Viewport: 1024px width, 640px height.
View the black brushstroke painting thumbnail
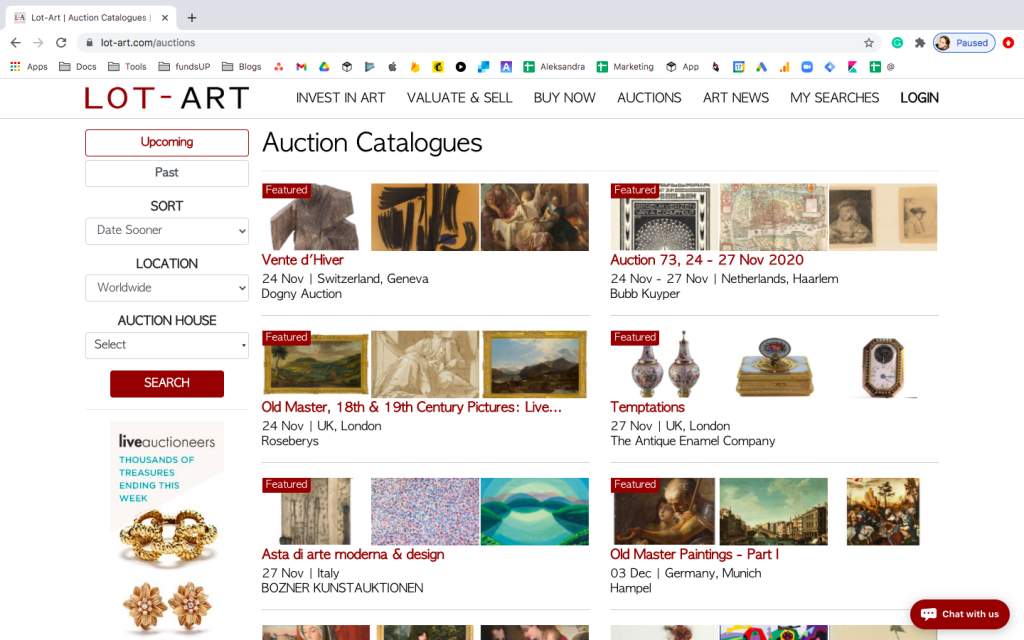point(424,217)
